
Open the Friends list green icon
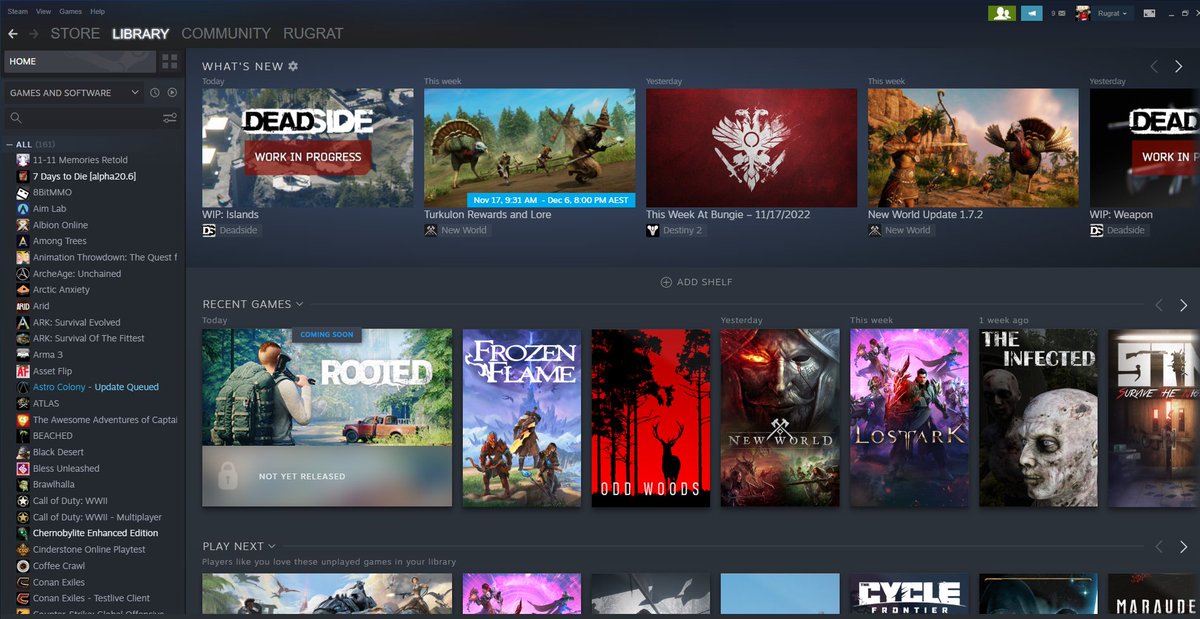[1002, 13]
